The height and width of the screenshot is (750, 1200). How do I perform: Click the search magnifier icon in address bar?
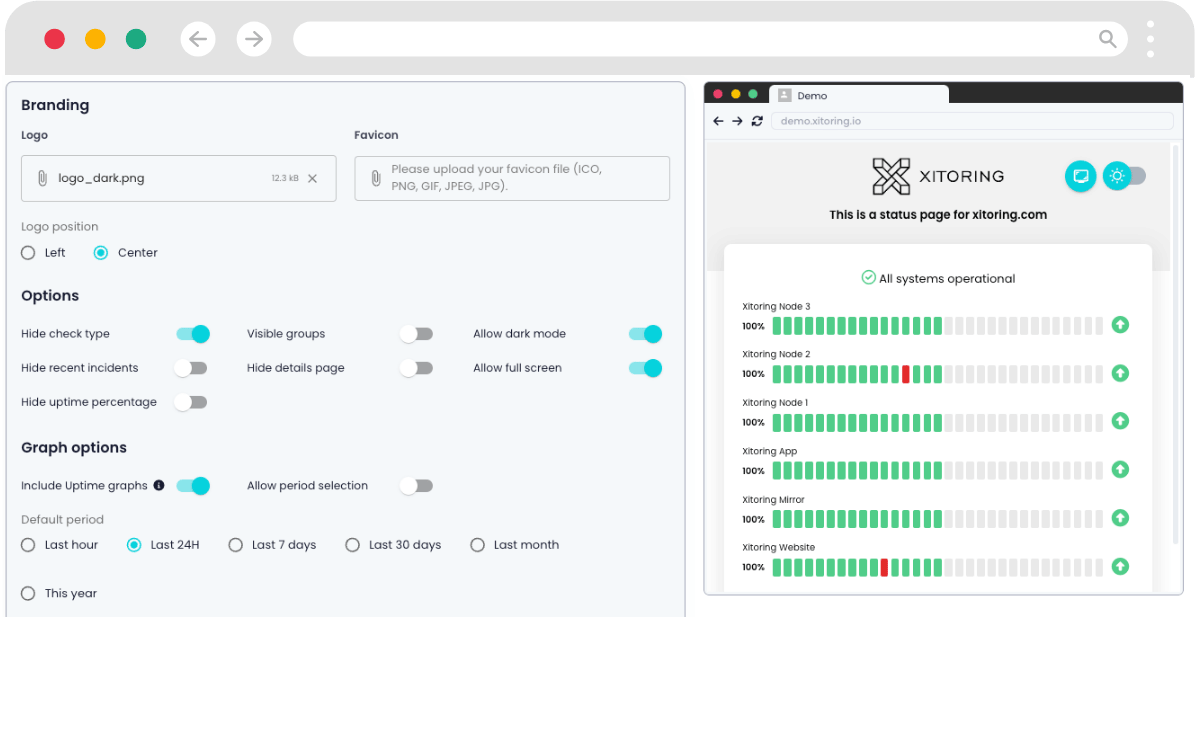(x=1107, y=39)
